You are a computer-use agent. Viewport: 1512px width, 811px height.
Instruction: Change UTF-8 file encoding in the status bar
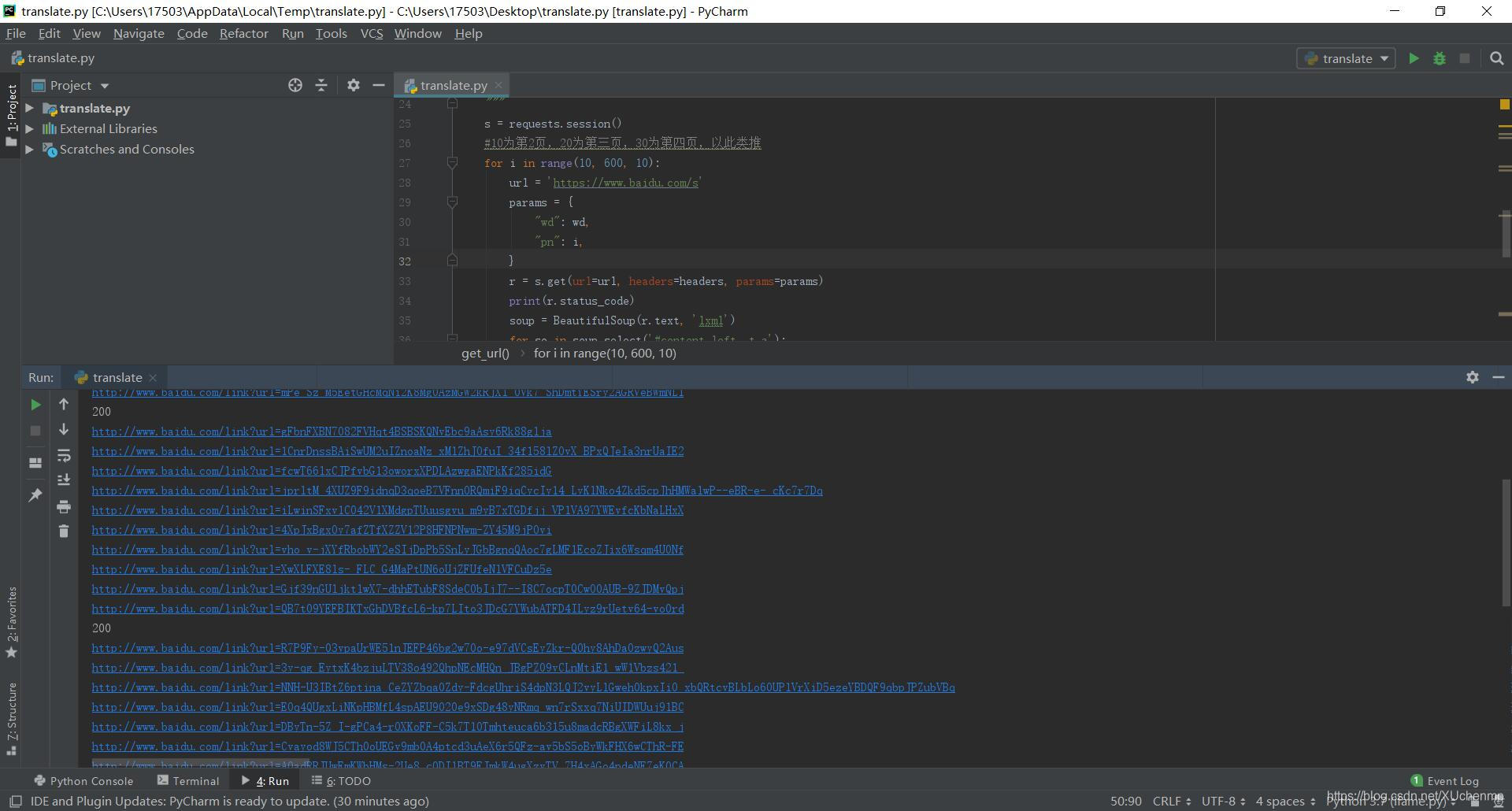(x=1223, y=801)
